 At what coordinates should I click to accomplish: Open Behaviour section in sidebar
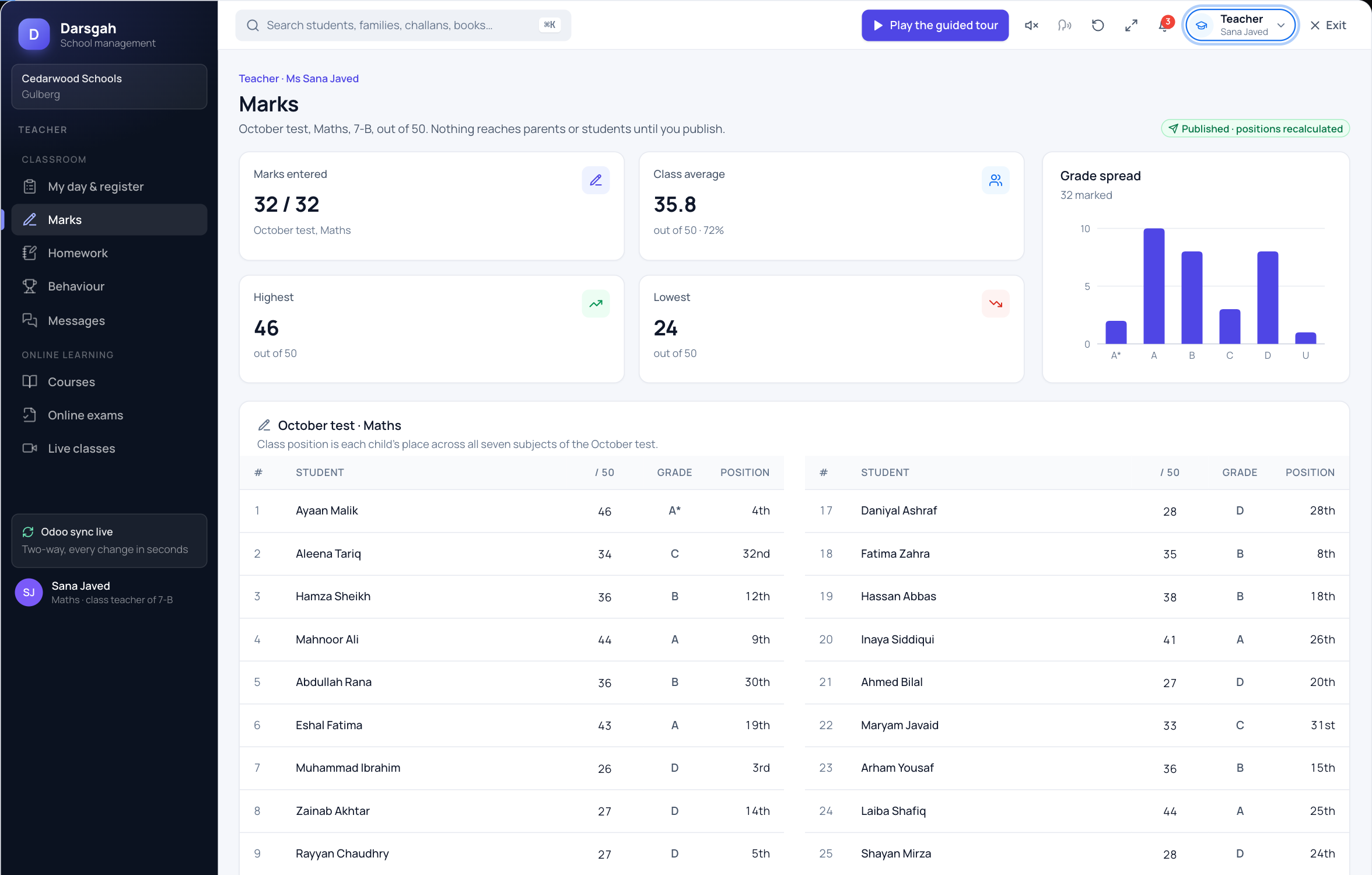(109, 286)
